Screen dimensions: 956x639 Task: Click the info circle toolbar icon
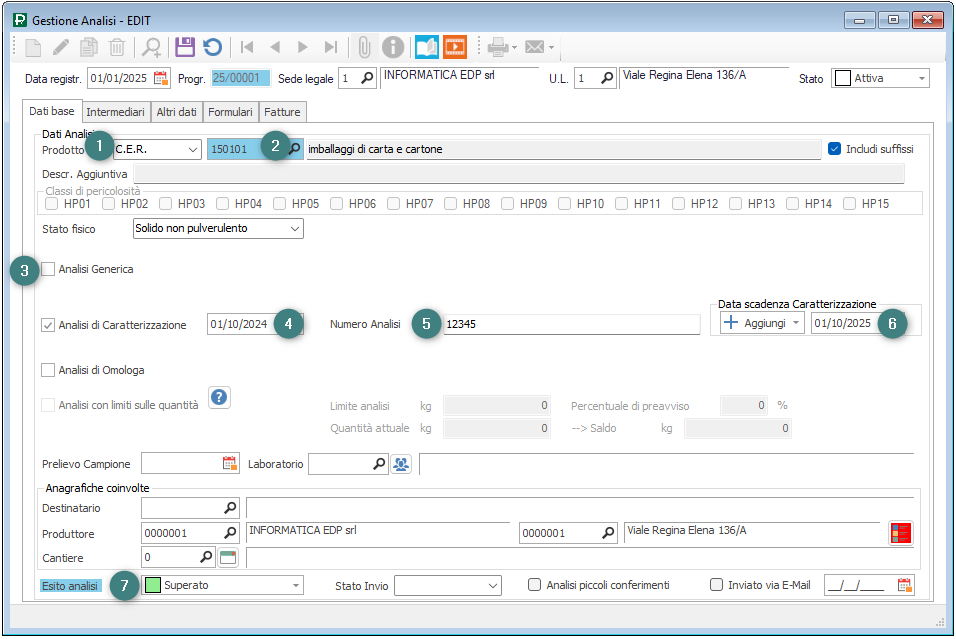click(393, 47)
